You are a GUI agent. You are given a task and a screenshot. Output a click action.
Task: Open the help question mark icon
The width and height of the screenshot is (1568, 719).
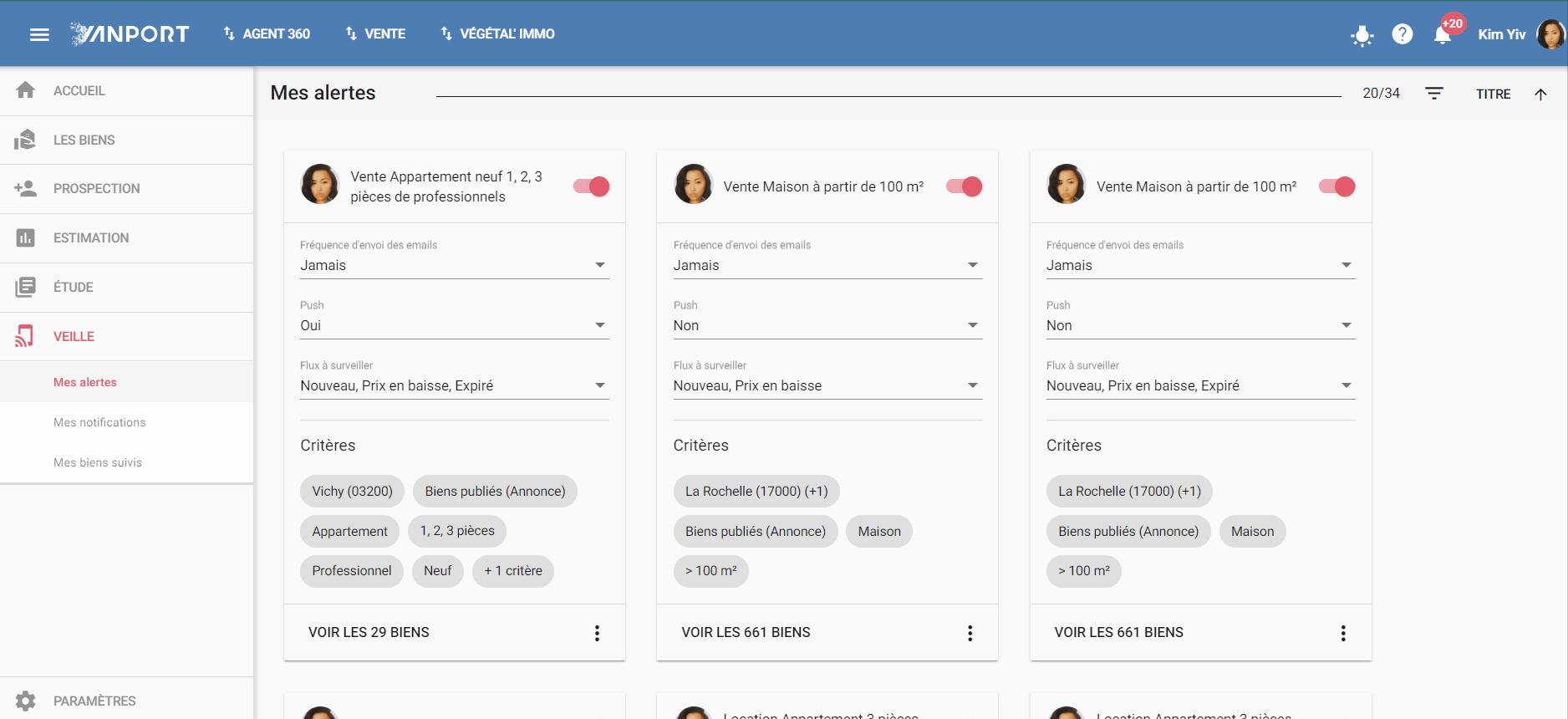tap(1403, 34)
